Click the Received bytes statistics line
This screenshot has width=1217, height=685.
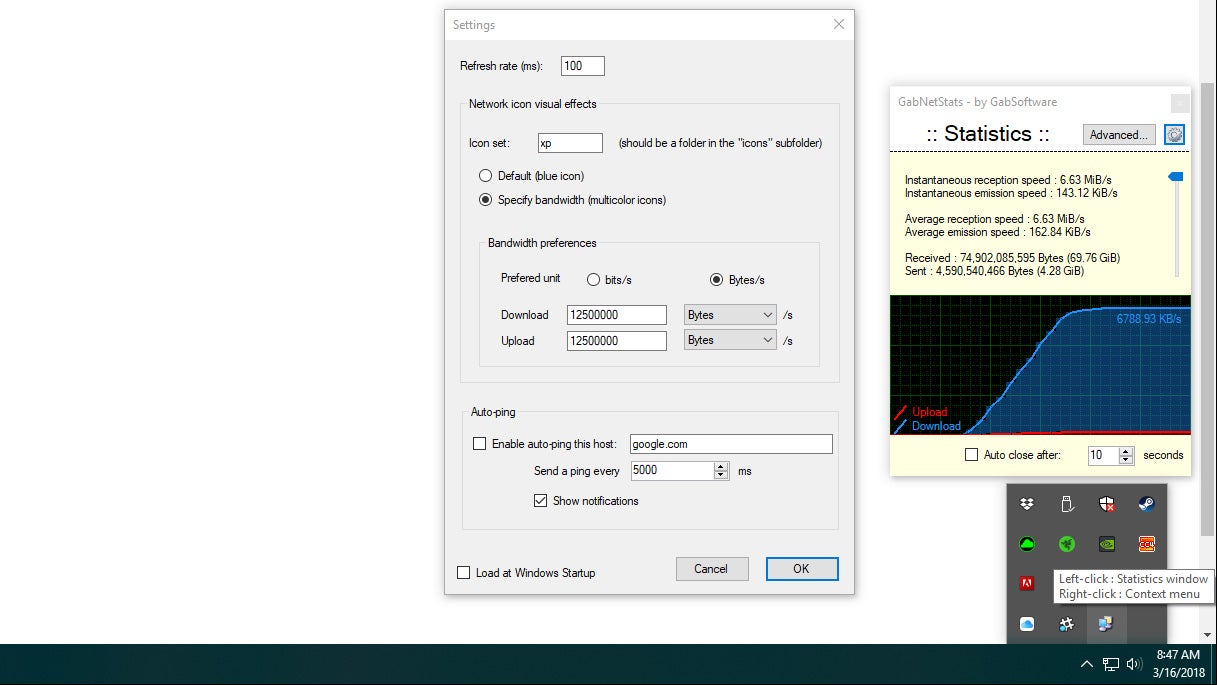(1012, 258)
